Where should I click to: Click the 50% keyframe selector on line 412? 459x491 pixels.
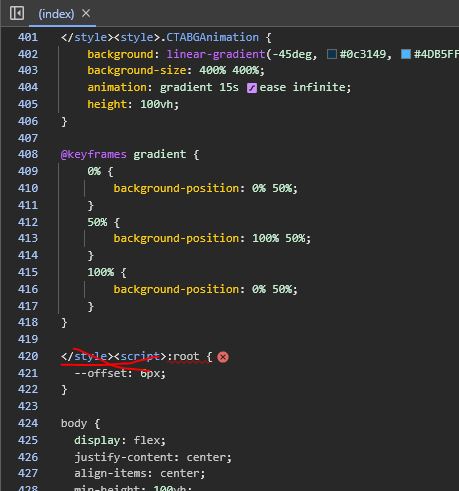click(x=97, y=222)
